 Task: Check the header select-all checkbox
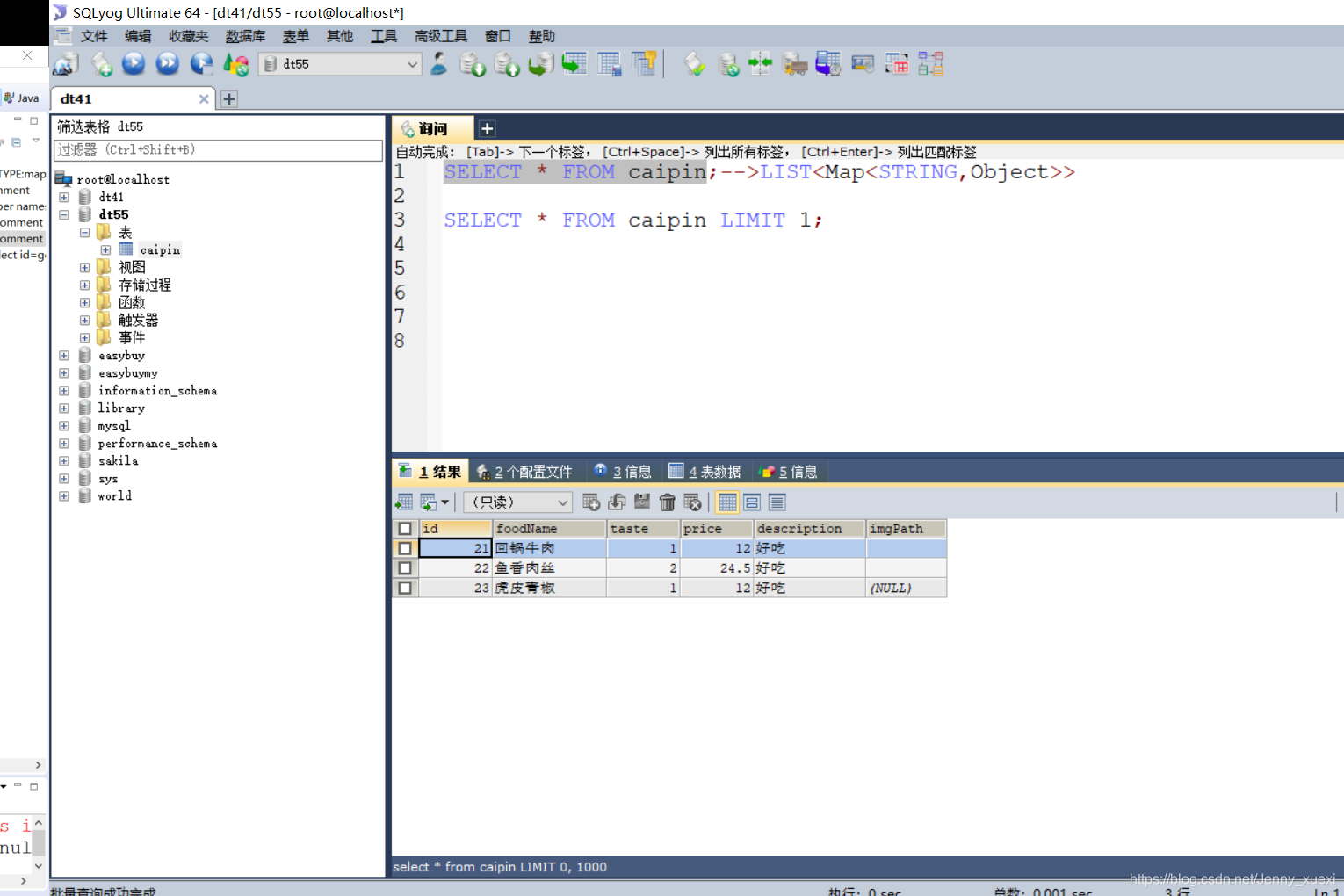pos(405,529)
